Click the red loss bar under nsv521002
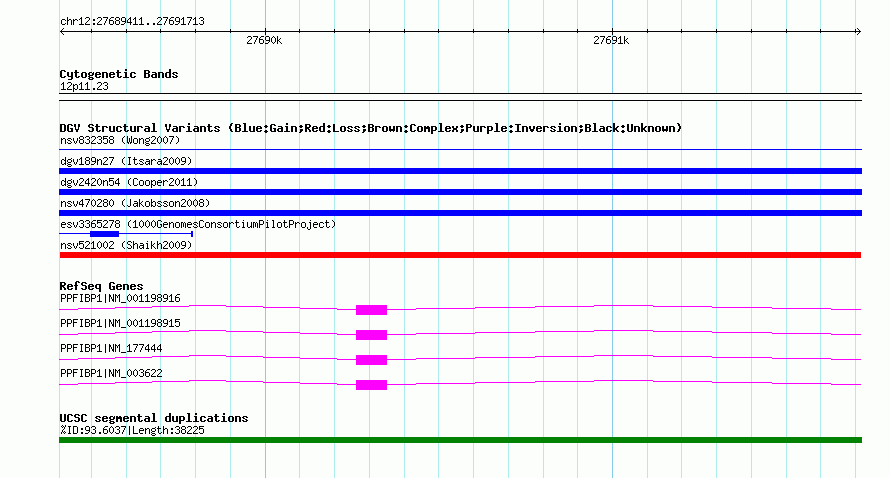The height and width of the screenshot is (478, 890). pyautogui.click(x=460, y=255)
